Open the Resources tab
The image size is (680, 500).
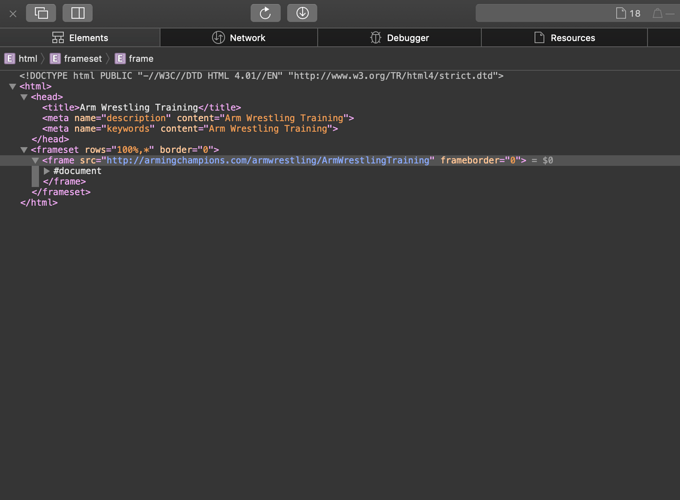[564, 38]
